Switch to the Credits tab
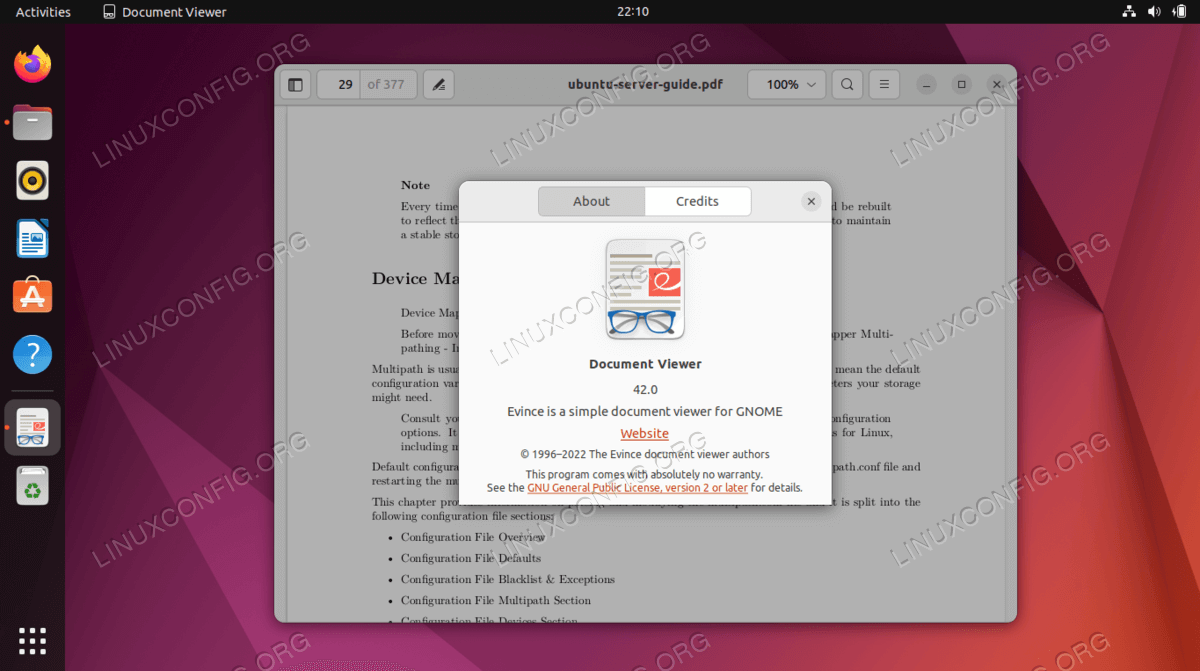 pyautogui.click(x=697, y=201)
